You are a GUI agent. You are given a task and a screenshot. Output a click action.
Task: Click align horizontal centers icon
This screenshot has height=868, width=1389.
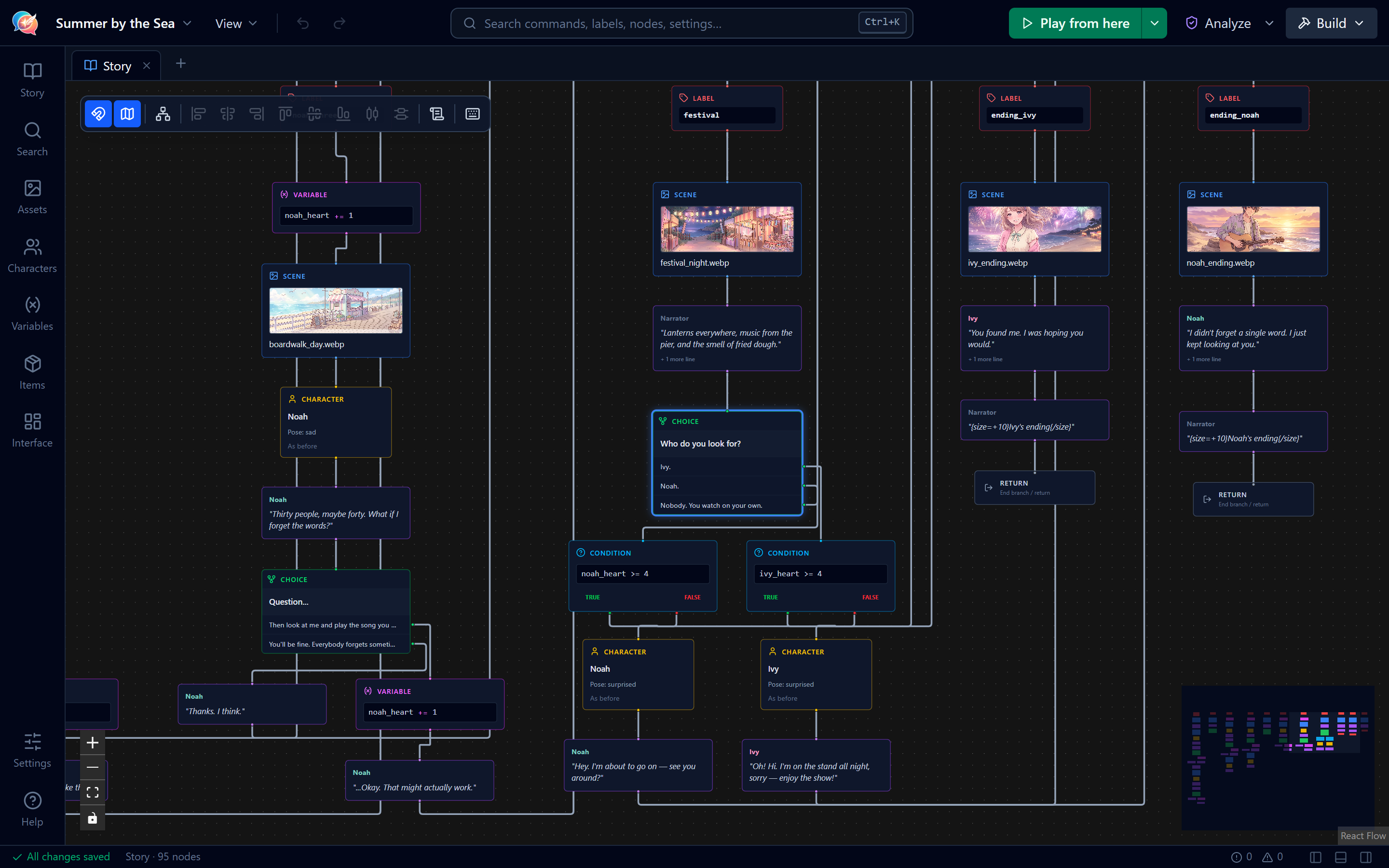coord(227,114)
